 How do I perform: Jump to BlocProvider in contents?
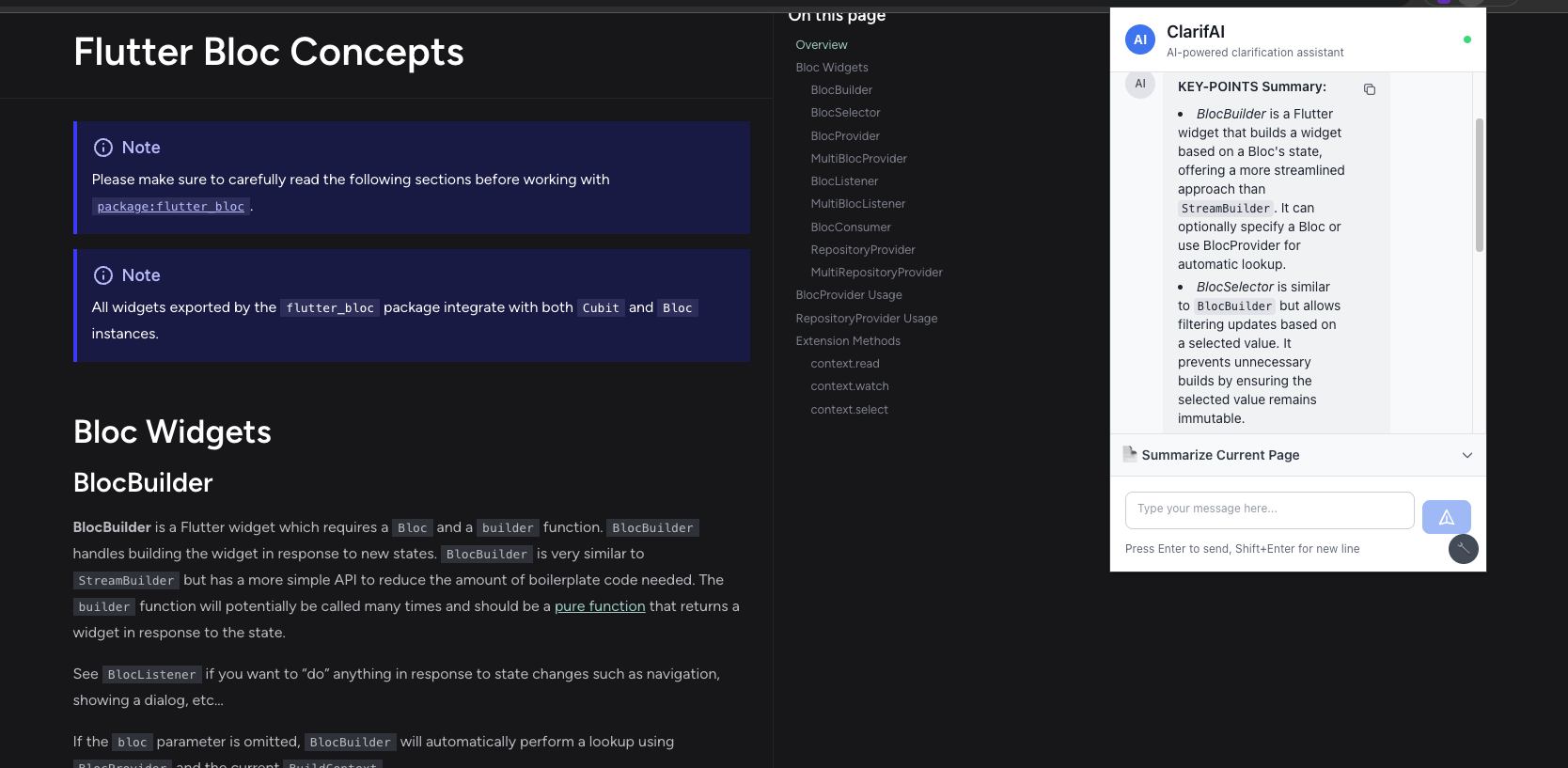845,136
